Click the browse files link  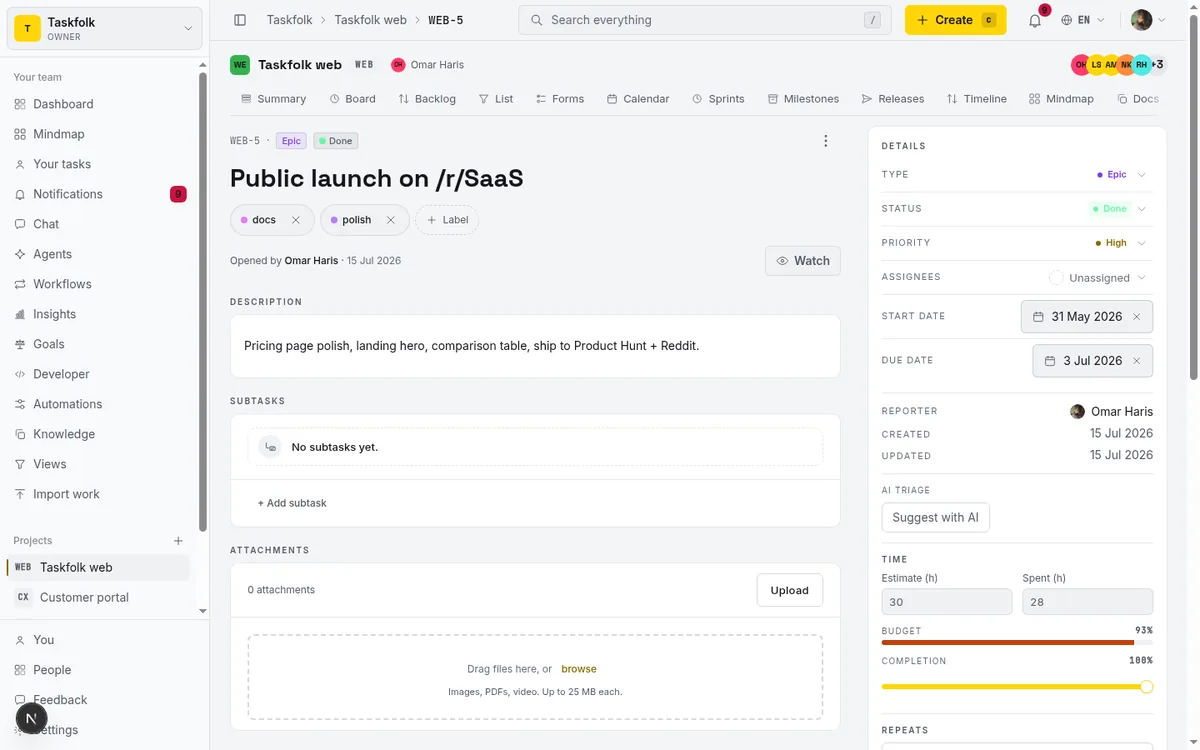(x=579, y=669)
